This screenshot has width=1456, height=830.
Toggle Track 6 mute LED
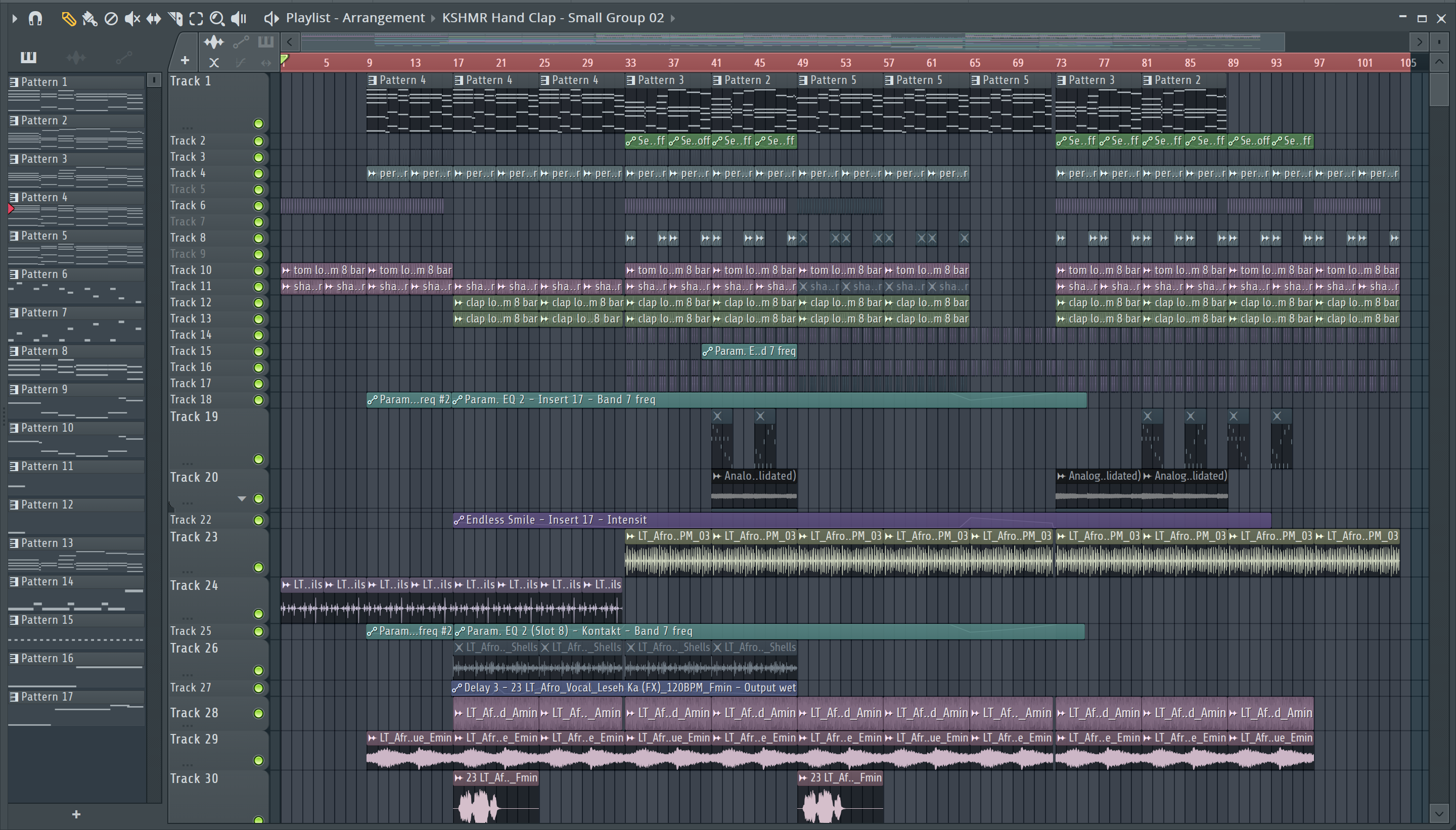[258, 206]
